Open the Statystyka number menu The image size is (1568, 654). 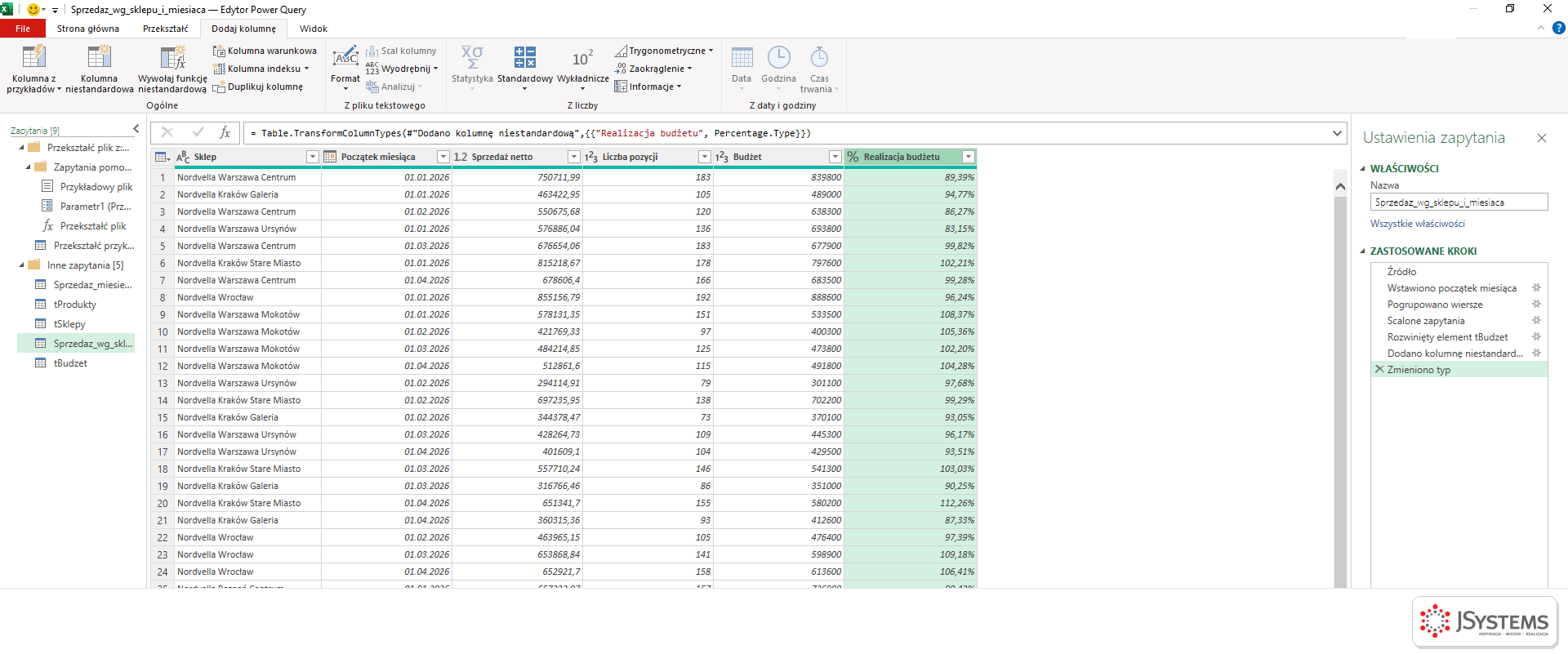(x=472, y=67)
